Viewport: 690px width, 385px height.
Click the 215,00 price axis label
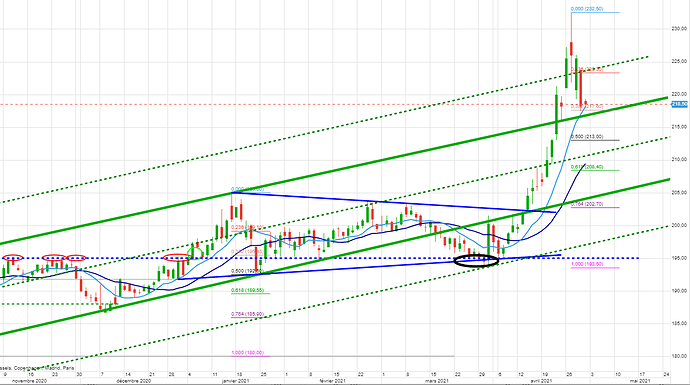679,127
